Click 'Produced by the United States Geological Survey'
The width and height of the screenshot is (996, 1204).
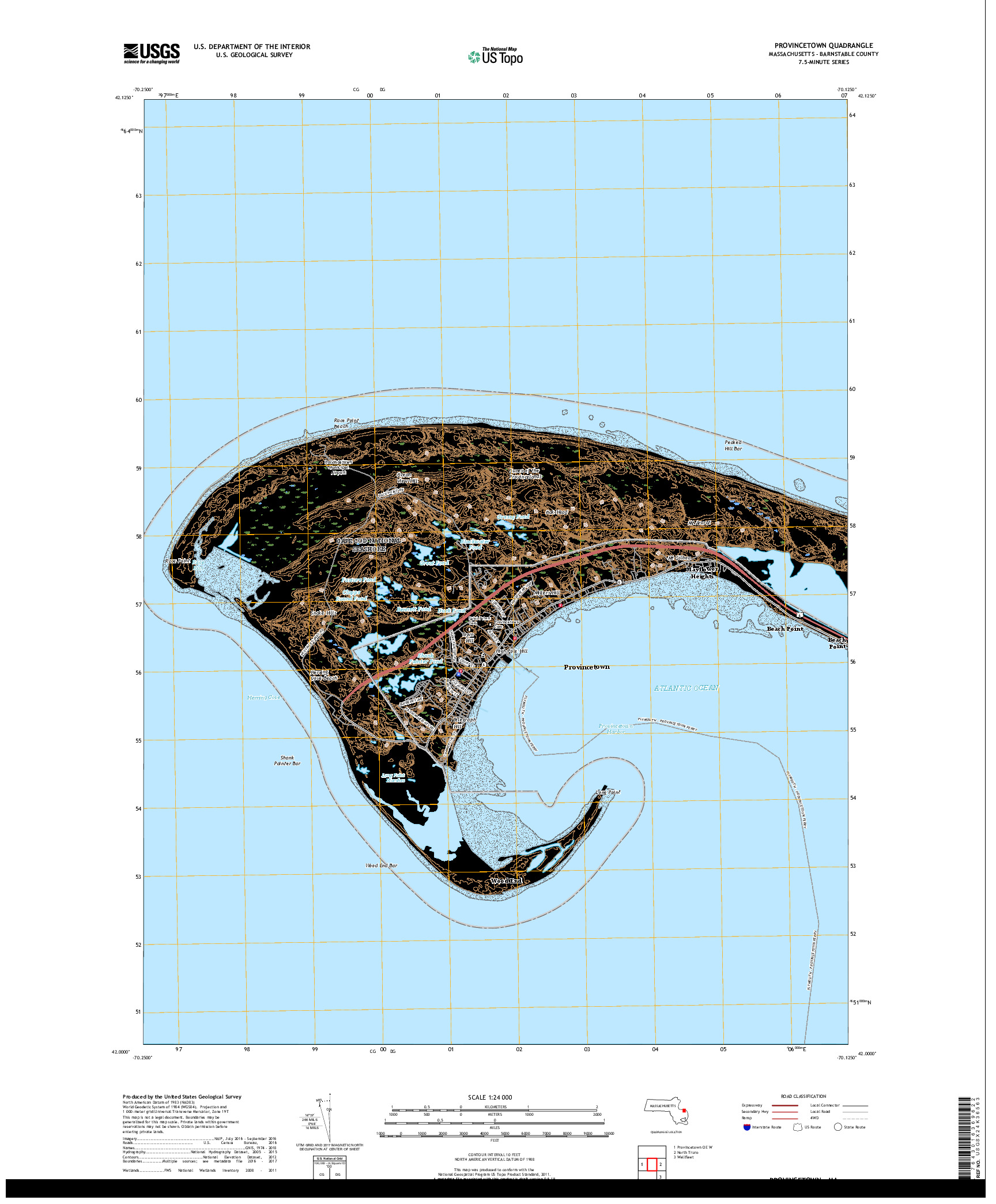pos(182,1097)
